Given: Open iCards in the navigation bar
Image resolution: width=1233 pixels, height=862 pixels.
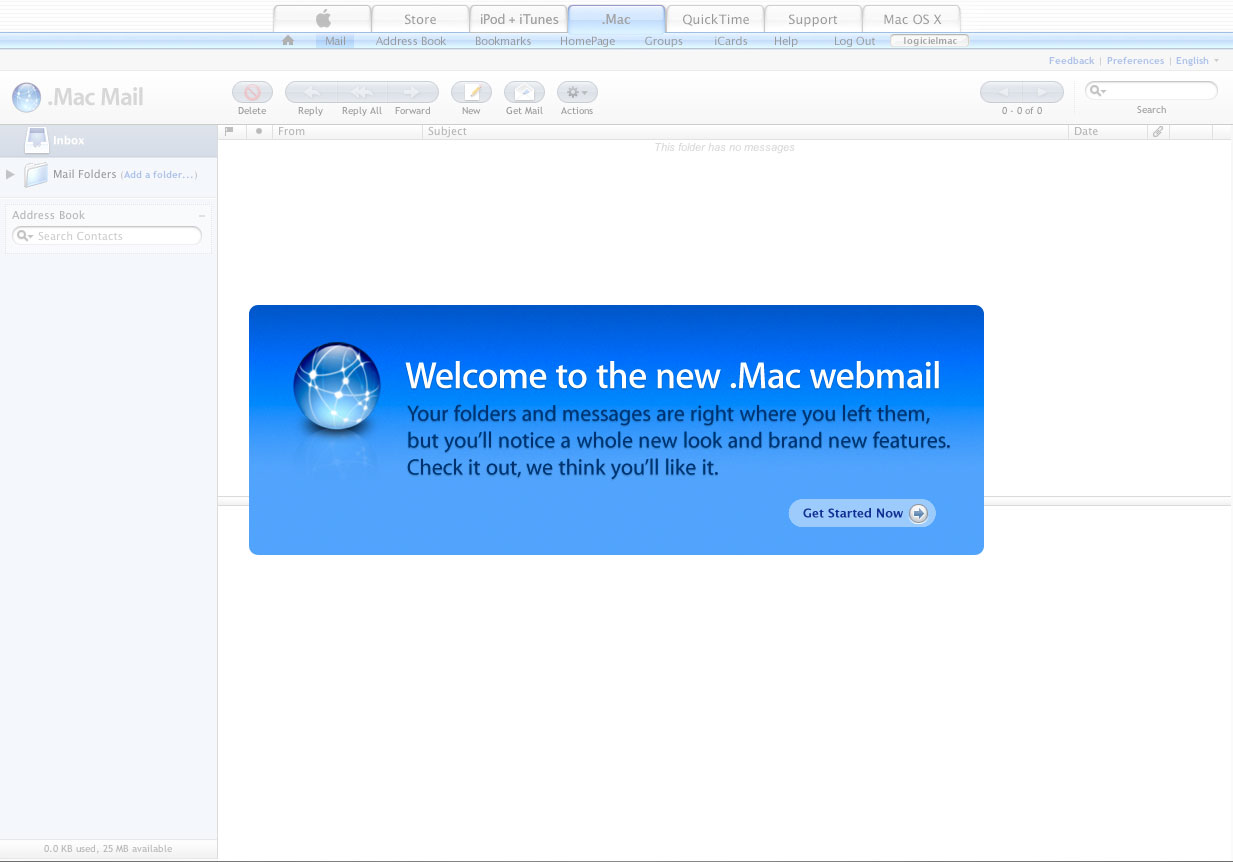Looking at the screenshot, I should [731, 41].
